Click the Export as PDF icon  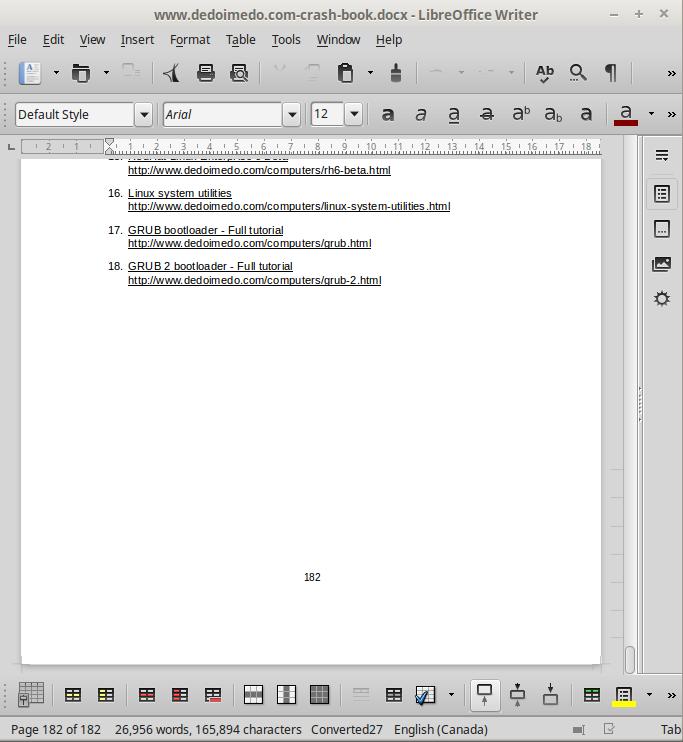(x=172, y=73)
